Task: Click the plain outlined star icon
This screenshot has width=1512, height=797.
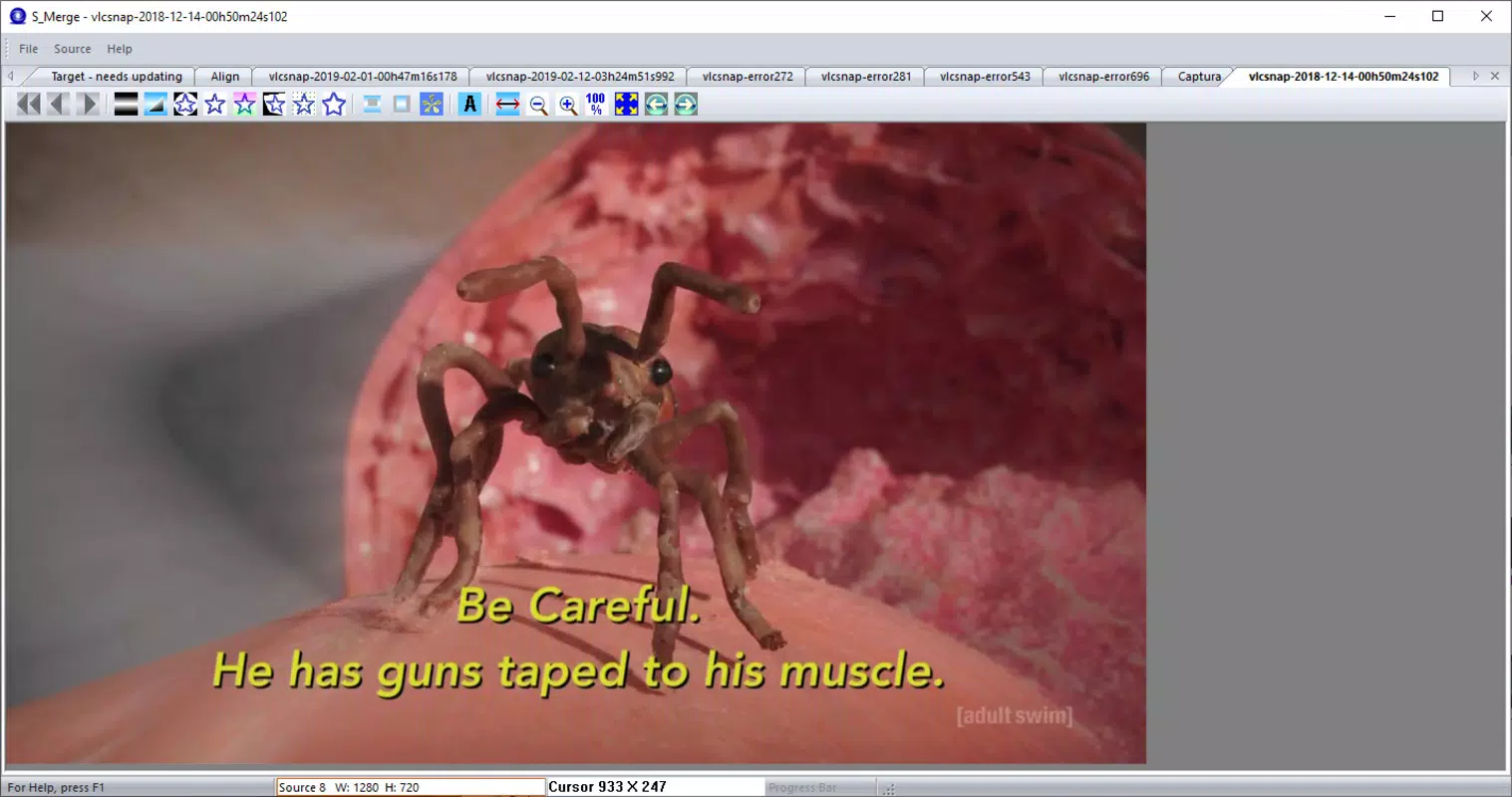Action: coord(215,104)
